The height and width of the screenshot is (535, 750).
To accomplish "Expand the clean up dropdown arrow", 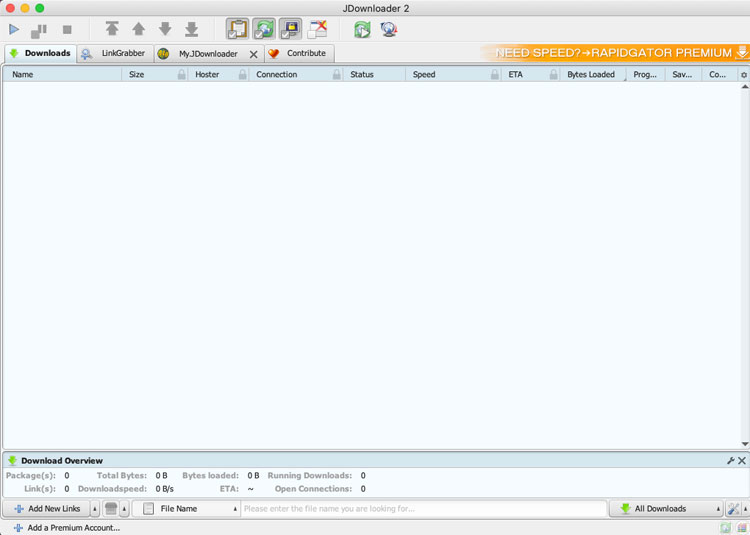I will 124,509.
